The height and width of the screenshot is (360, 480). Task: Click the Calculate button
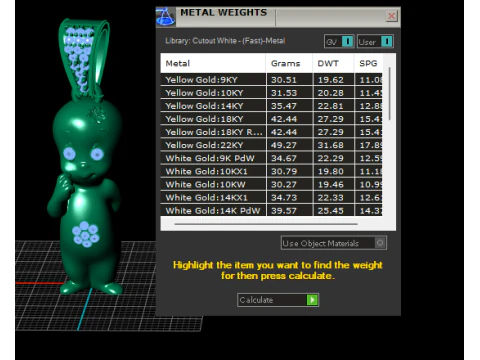tap(278, 300)
